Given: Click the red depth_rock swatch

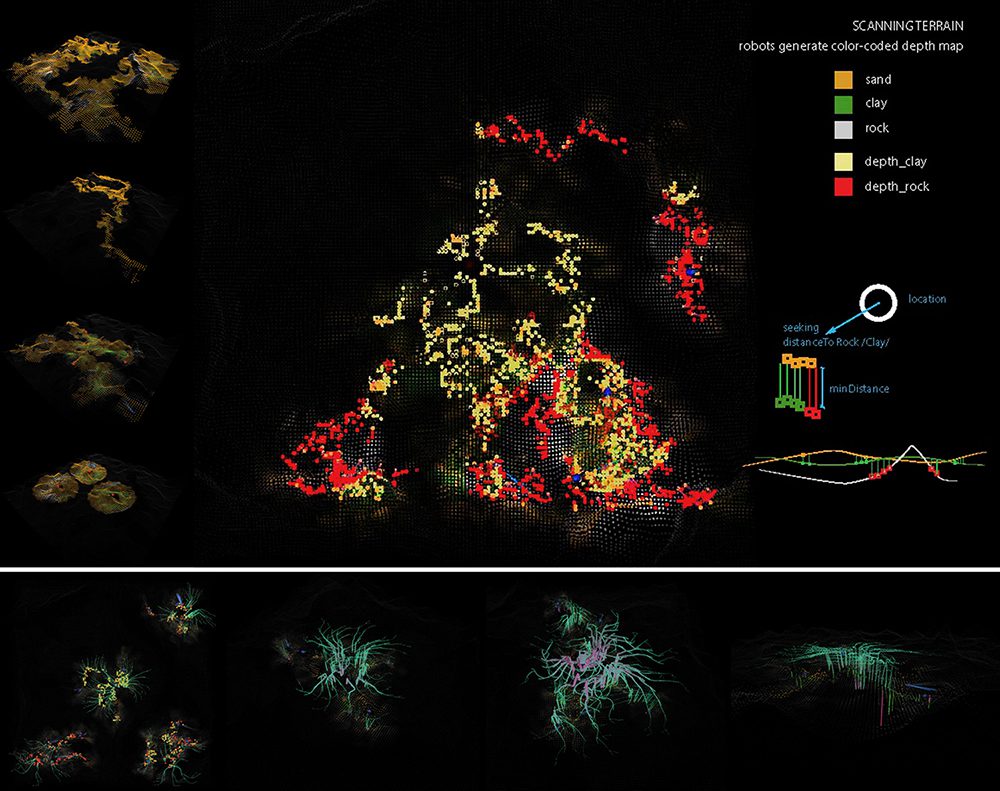Looking at the screenshot, I should (843, 186).
